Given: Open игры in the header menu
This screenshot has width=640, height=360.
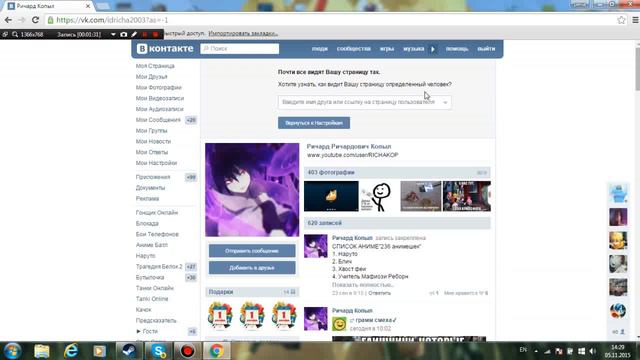Looking at the screenshot, I should pos(387,49).
